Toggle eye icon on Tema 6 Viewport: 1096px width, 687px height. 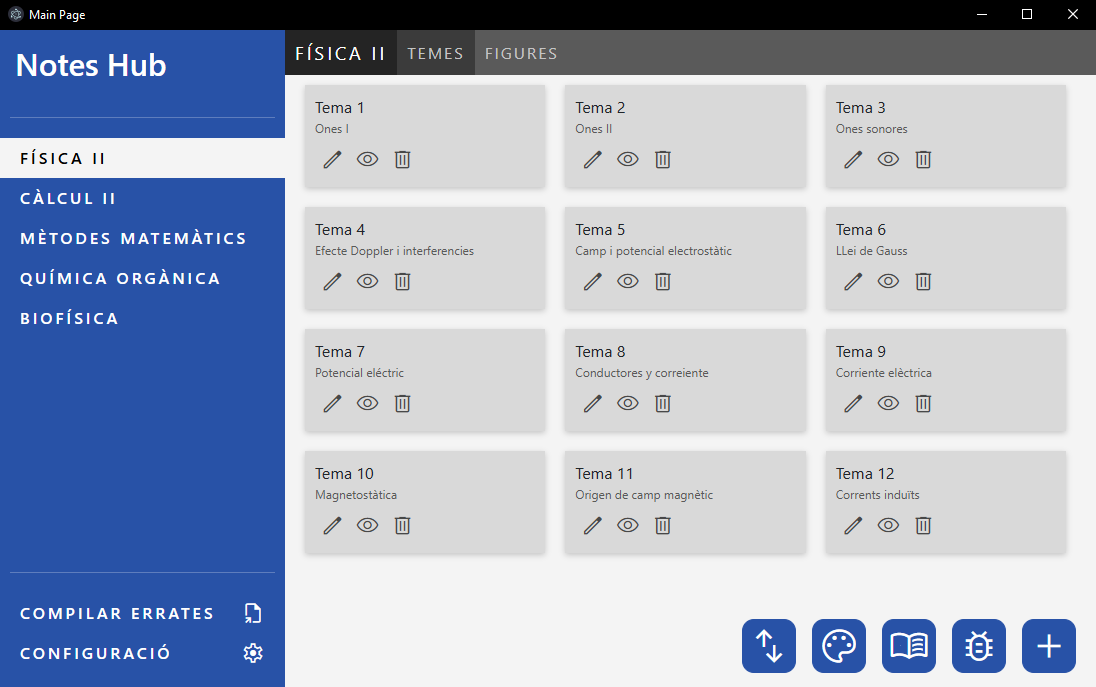888,282
